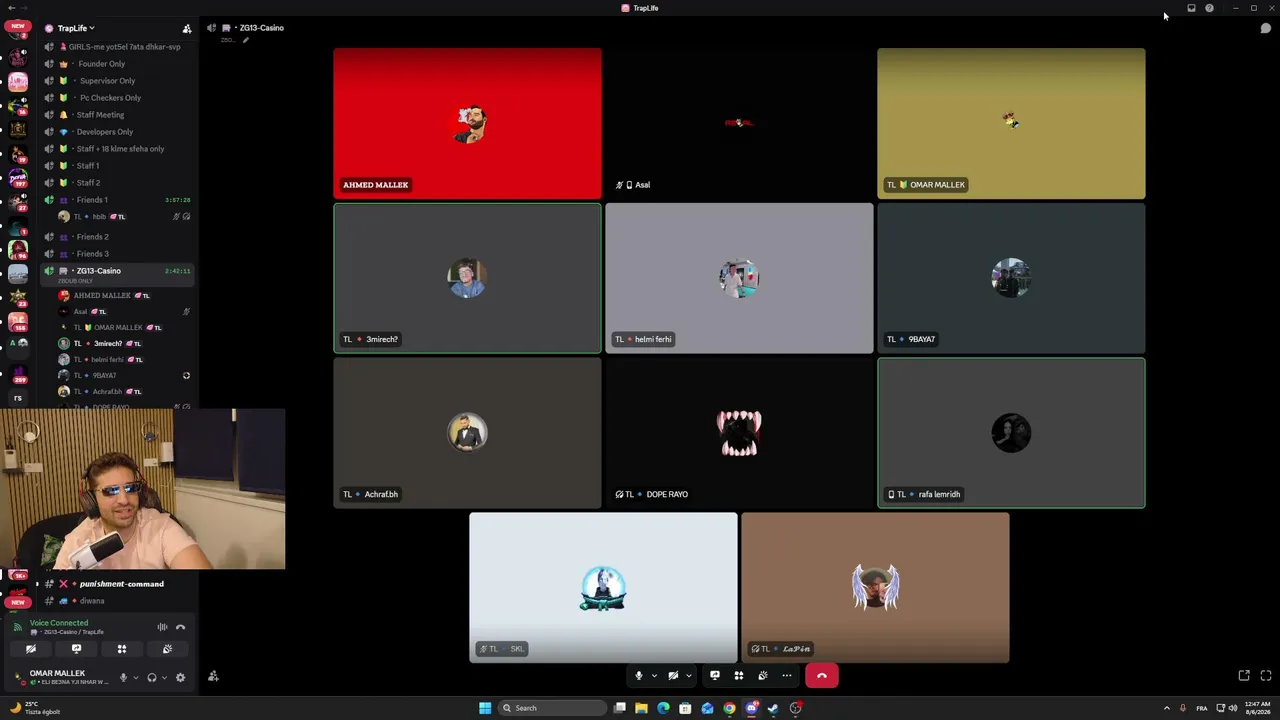Join the Friends 2 voice channel
Image resolution: width=1280 pixels, height=720 pixels.
(92, 237)
